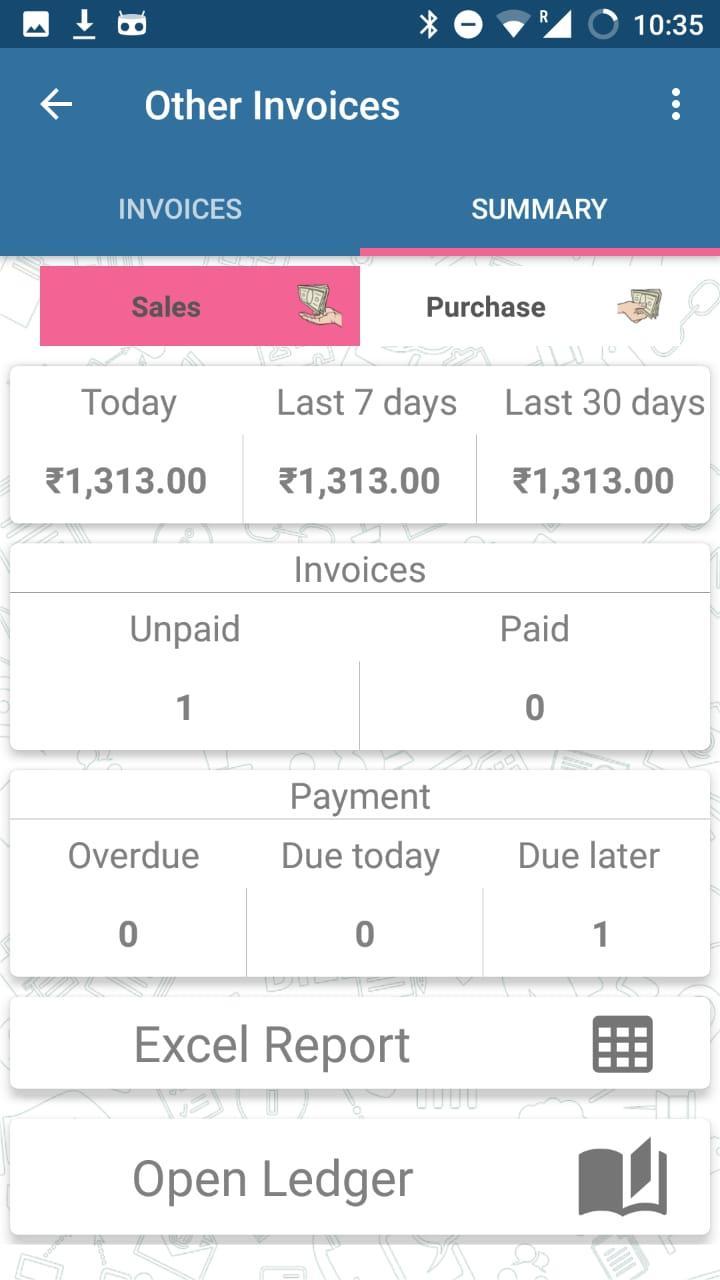Tap the Excel Report grid icon
Viewport: 720px width, 1280px height.
(x=622, y=1044)
